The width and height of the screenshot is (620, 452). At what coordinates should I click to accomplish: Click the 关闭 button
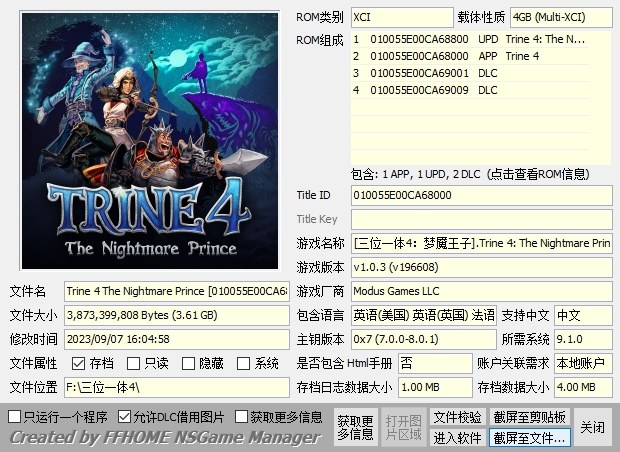click(x=592, y=427)
